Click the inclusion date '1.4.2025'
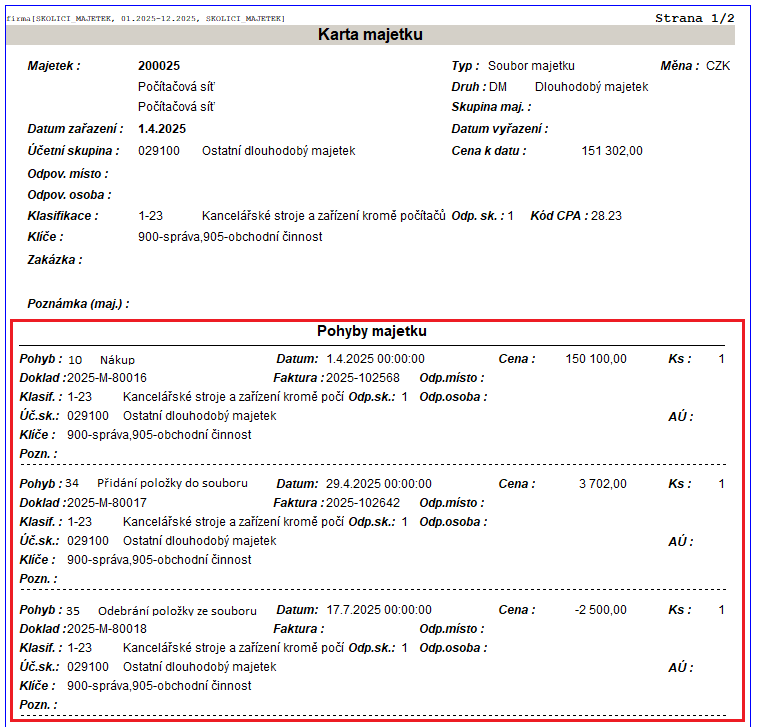Viewport: 758px width, 727px height. pyautogui.click(x=162, y=129)
